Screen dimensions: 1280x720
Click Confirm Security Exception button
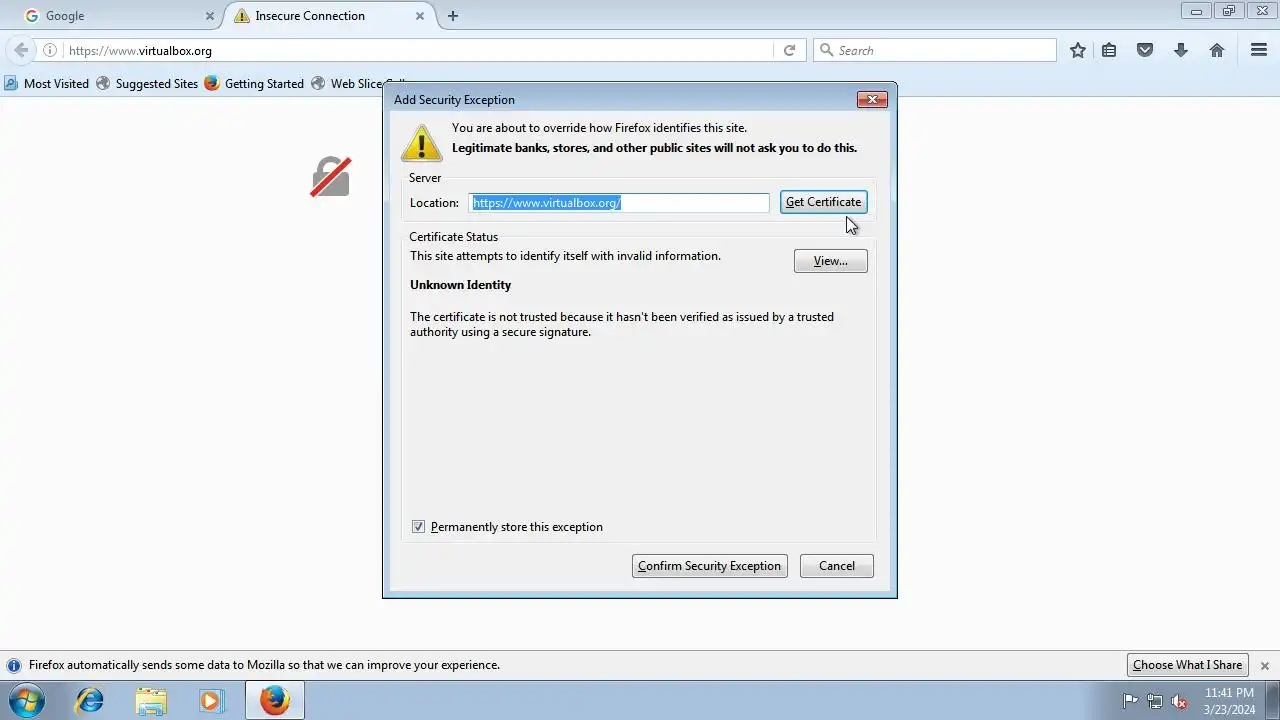point(709,566)
